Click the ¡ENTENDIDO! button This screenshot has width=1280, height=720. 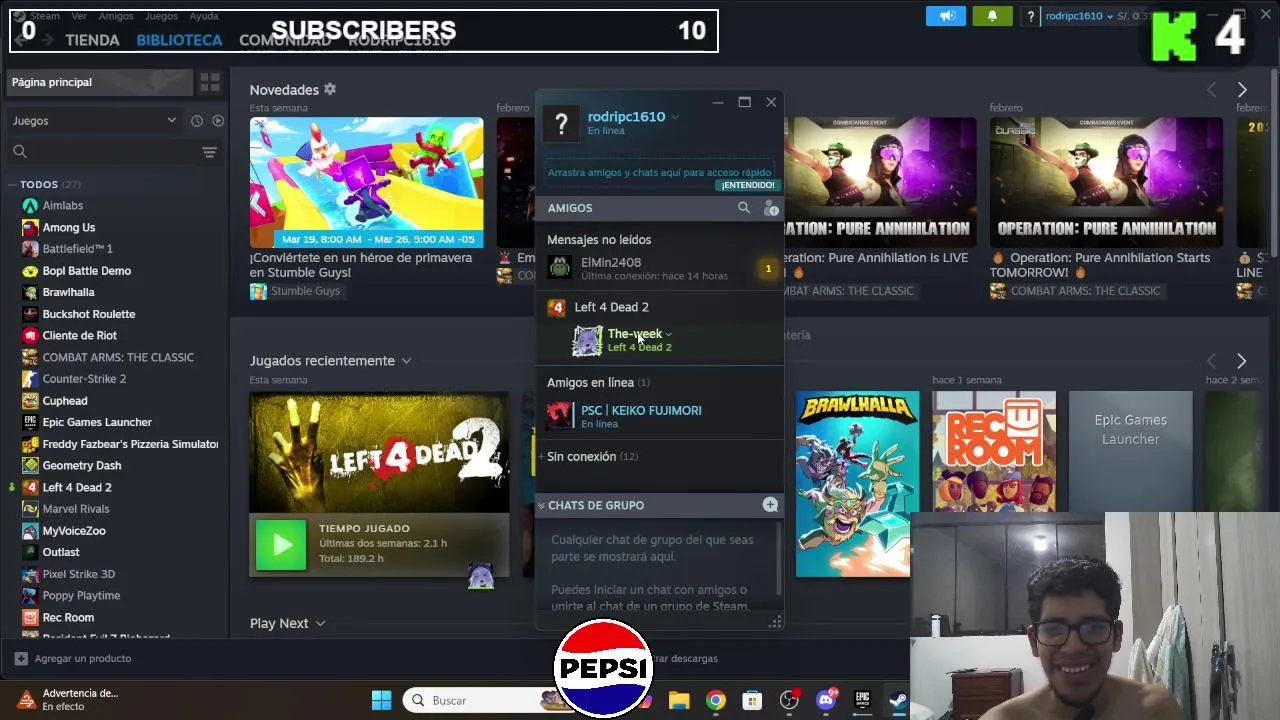(748, 185)
